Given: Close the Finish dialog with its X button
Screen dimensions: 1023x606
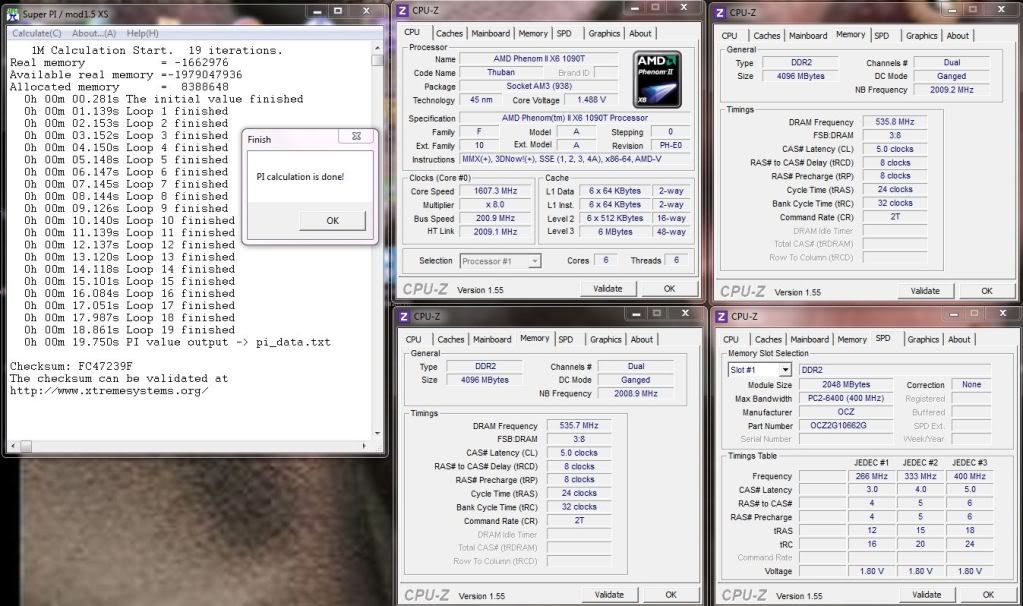Looking at the screenshot, I should click(x=356, y=136).
